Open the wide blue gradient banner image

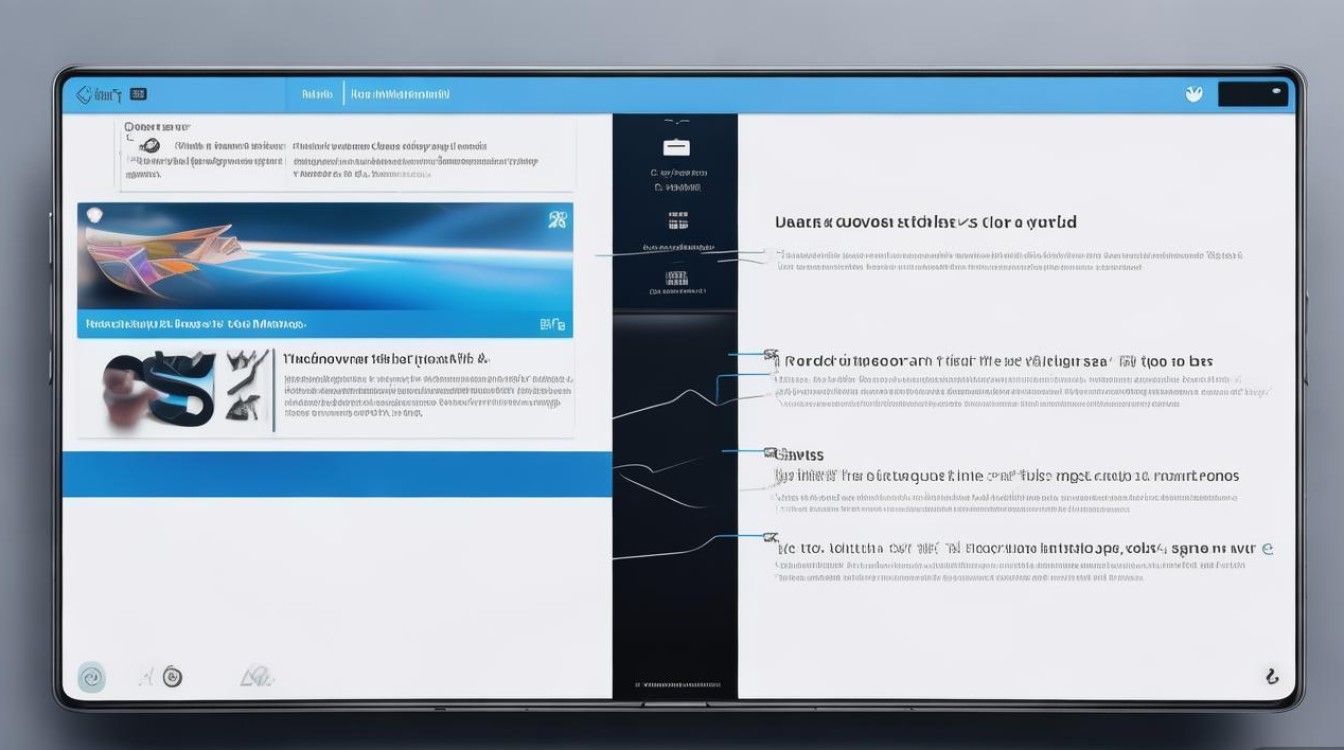tap(324, 256)
